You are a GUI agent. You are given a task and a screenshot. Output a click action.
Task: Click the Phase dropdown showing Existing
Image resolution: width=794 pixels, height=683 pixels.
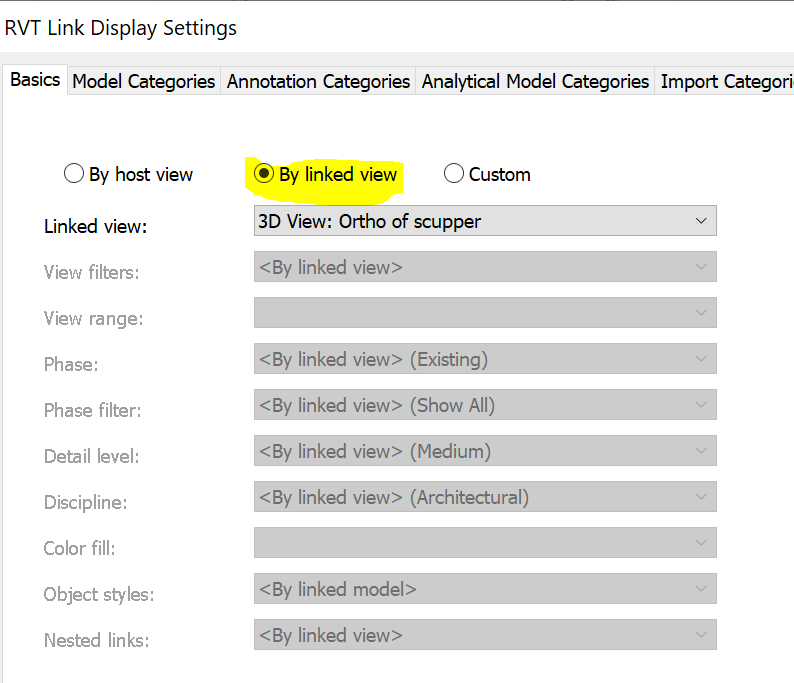pos(485,359)
